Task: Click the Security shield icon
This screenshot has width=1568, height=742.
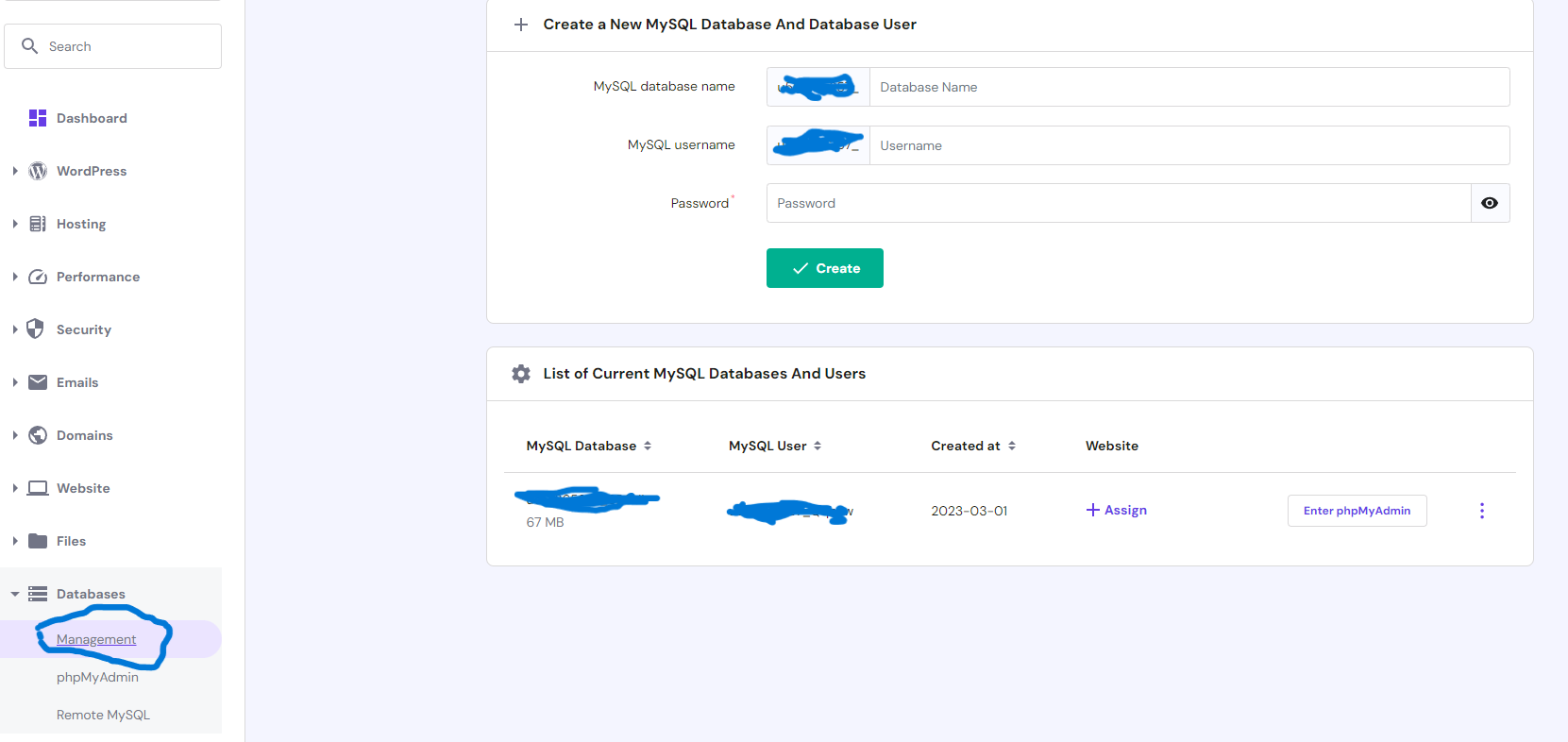Action: 36,329
